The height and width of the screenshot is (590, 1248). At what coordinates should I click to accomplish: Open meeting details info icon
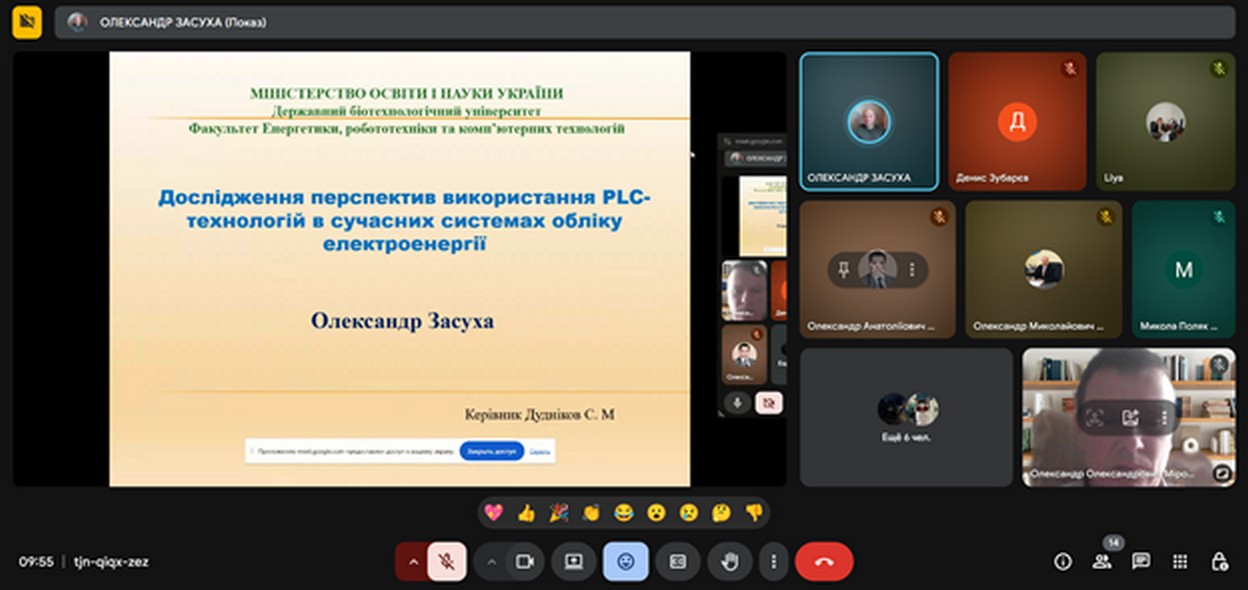1063,562
